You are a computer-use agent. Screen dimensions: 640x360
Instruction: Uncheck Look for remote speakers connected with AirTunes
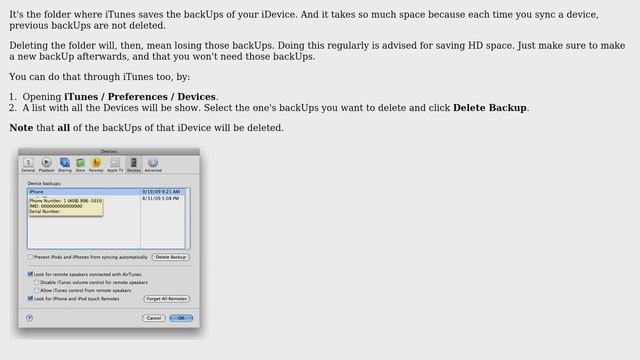pos(30,274)
